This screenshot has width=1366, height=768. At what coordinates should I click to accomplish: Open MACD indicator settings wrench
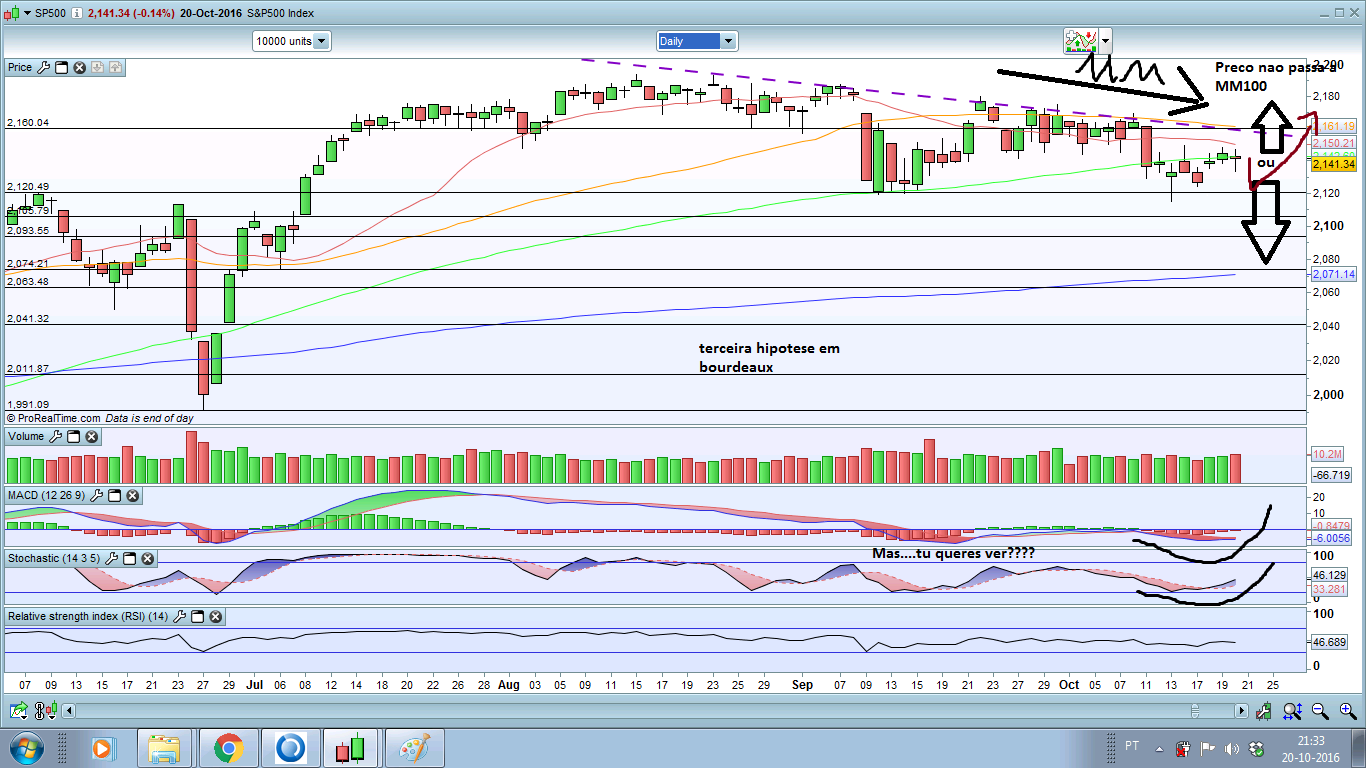click(x=97, y=495)
